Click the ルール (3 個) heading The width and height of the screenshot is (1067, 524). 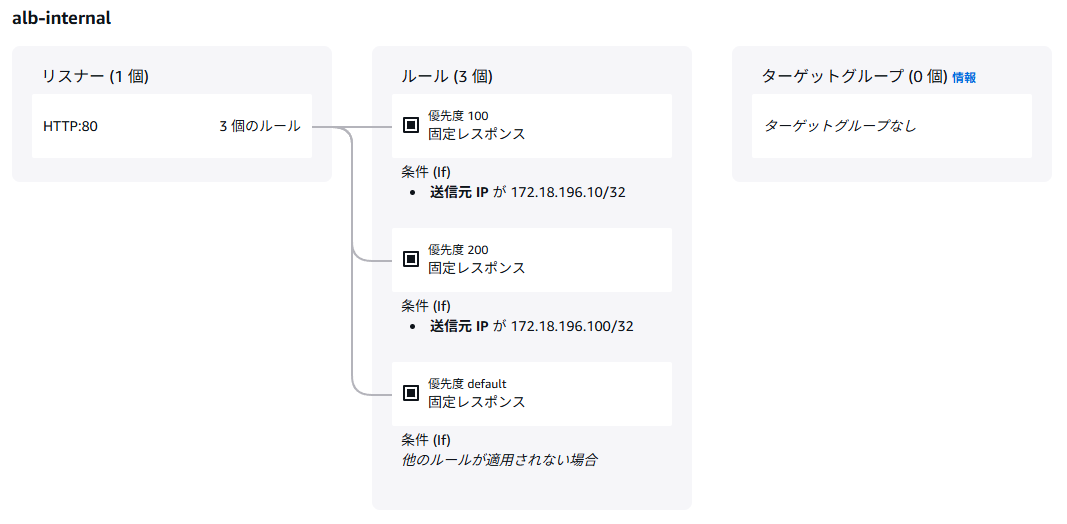(447, 77)
